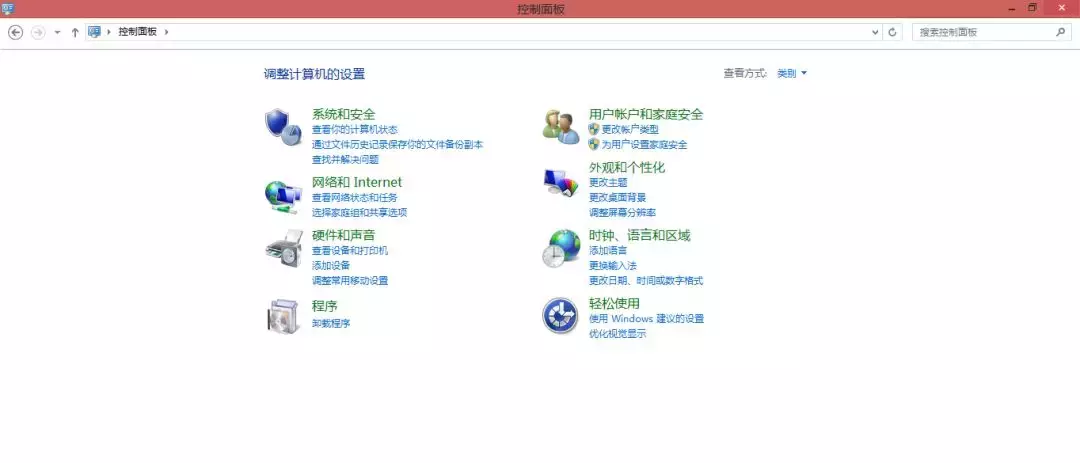Viewport: 1080px width, 463px height.
Task: Expand chevron before 控制面板 in breadcrumb
Action: point(109,32)
